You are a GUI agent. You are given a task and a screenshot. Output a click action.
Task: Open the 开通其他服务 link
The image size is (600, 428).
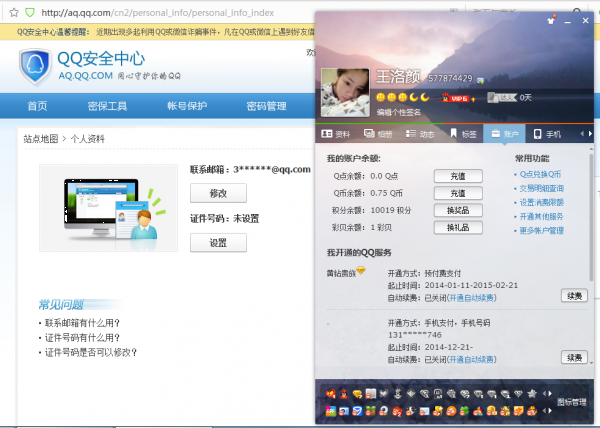(x=541, y=216)
